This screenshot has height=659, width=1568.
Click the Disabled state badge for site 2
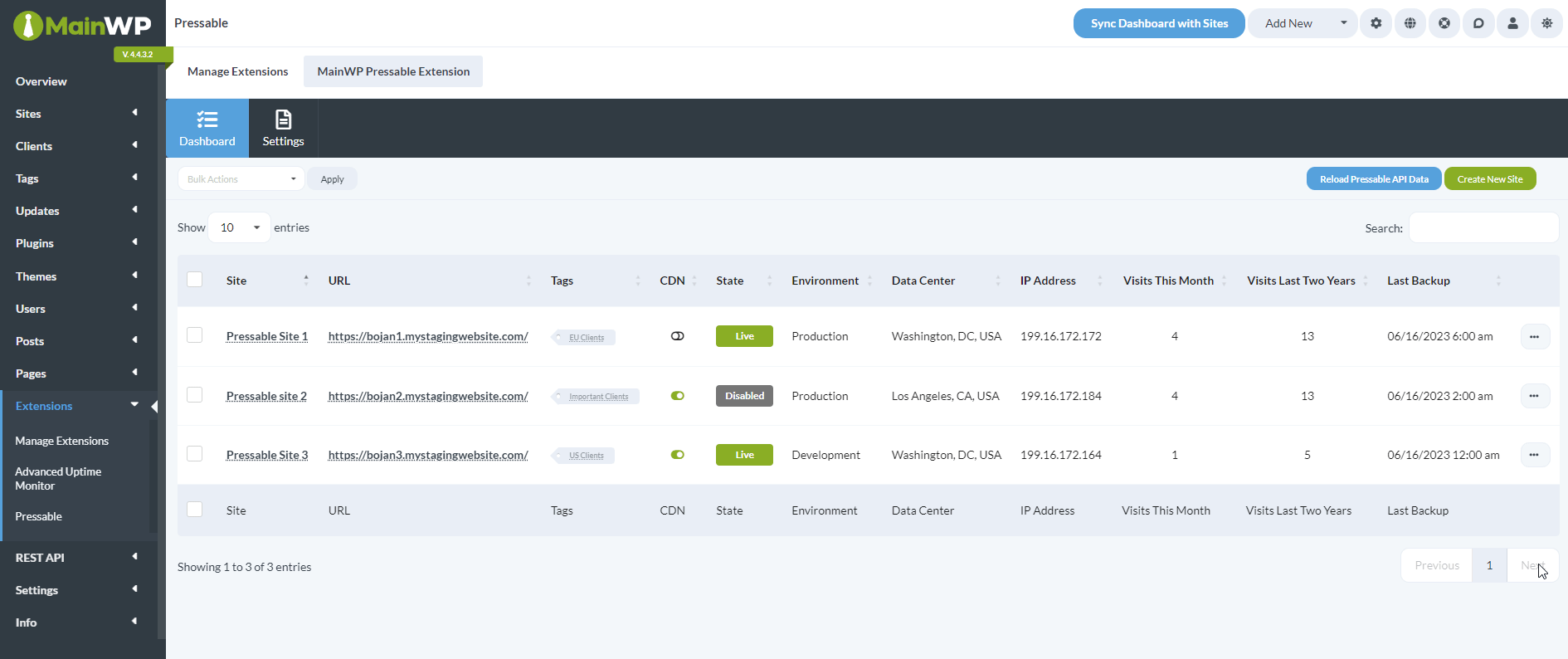click(745, 396)
